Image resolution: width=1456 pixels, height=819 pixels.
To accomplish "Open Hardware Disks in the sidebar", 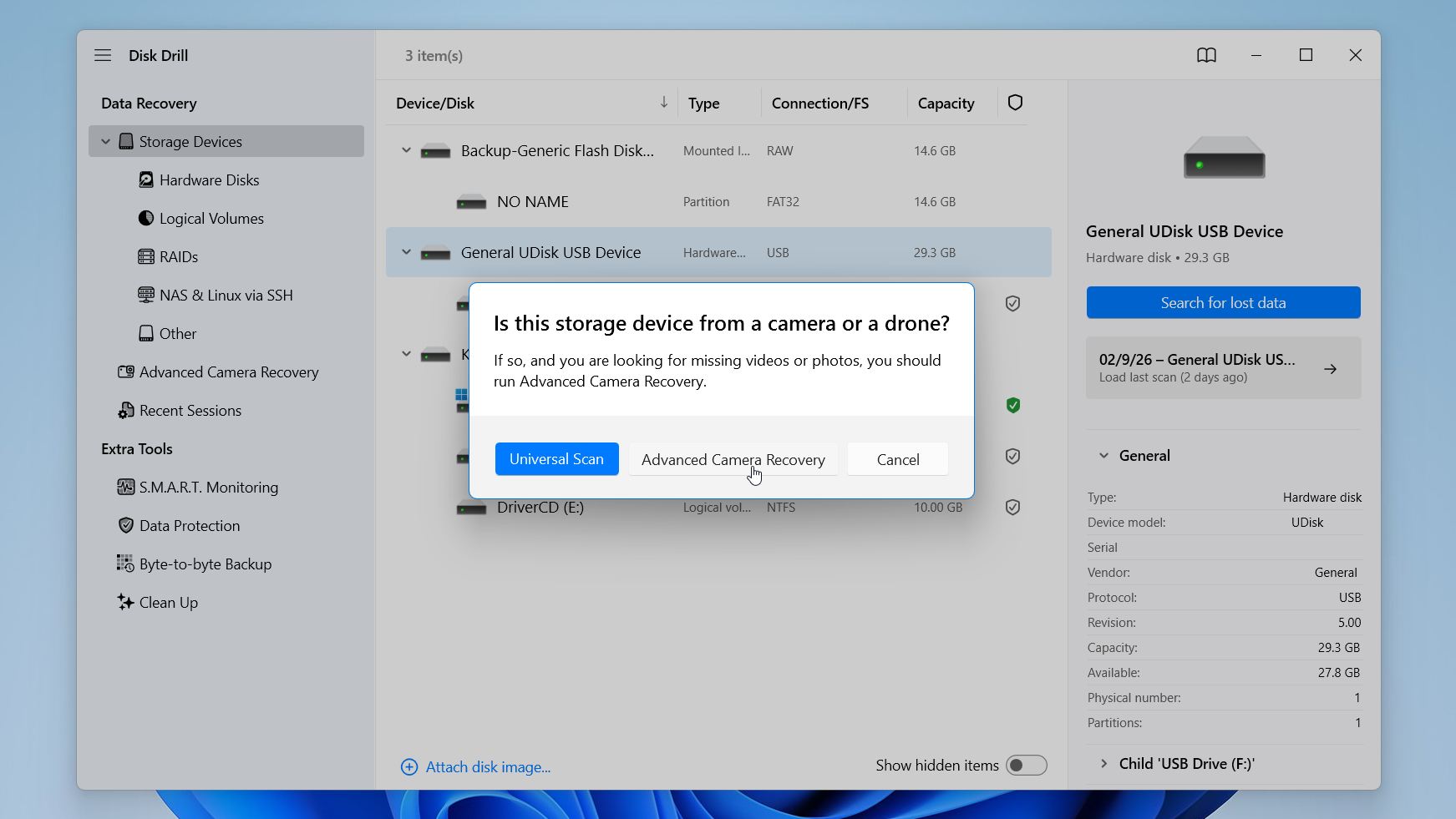I will pos(209,179).
